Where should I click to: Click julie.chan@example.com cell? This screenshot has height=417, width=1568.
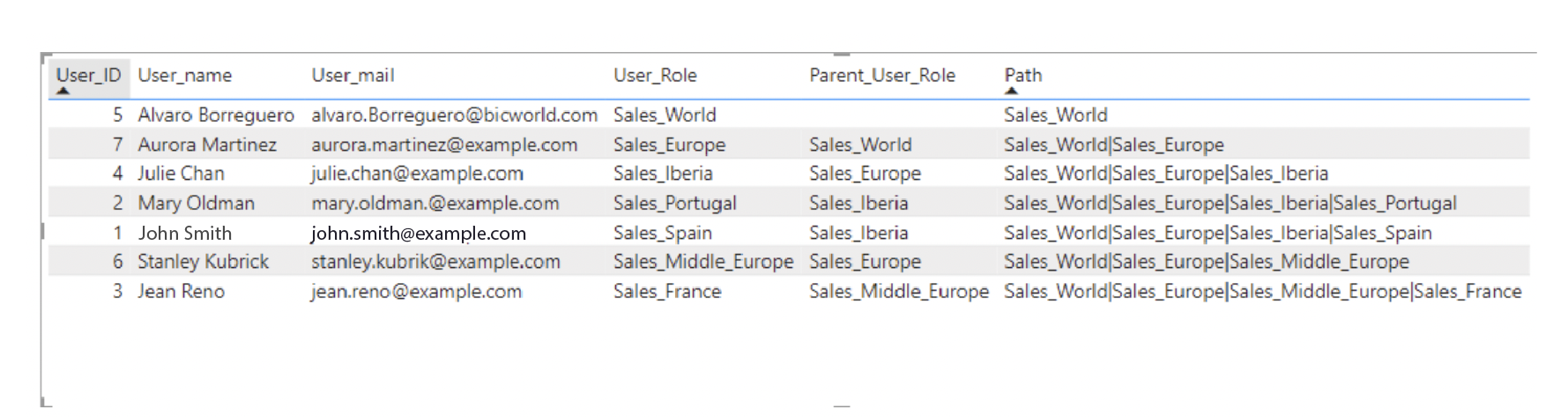click(417, 174)
